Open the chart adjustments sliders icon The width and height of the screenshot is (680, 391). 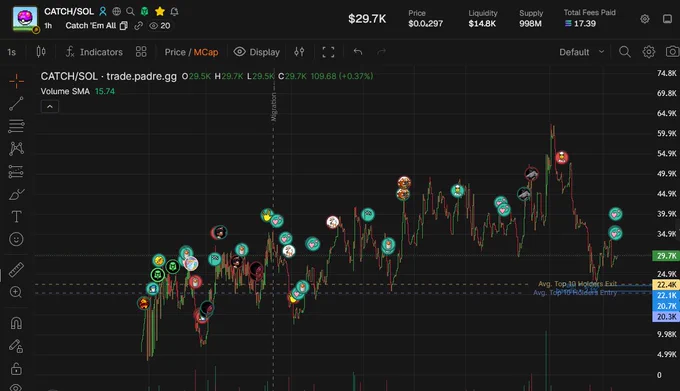click(299, 52)
